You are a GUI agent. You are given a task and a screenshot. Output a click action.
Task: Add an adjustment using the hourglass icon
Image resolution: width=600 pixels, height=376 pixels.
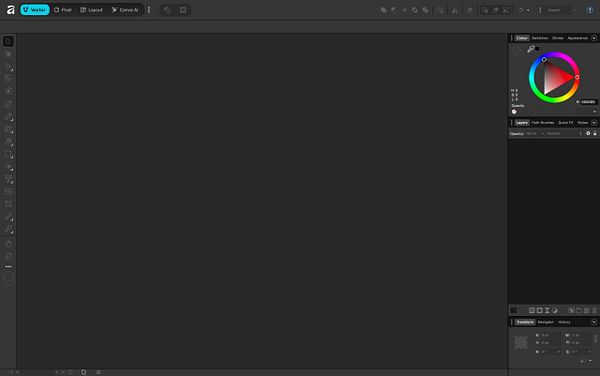(x=547, y=310)
